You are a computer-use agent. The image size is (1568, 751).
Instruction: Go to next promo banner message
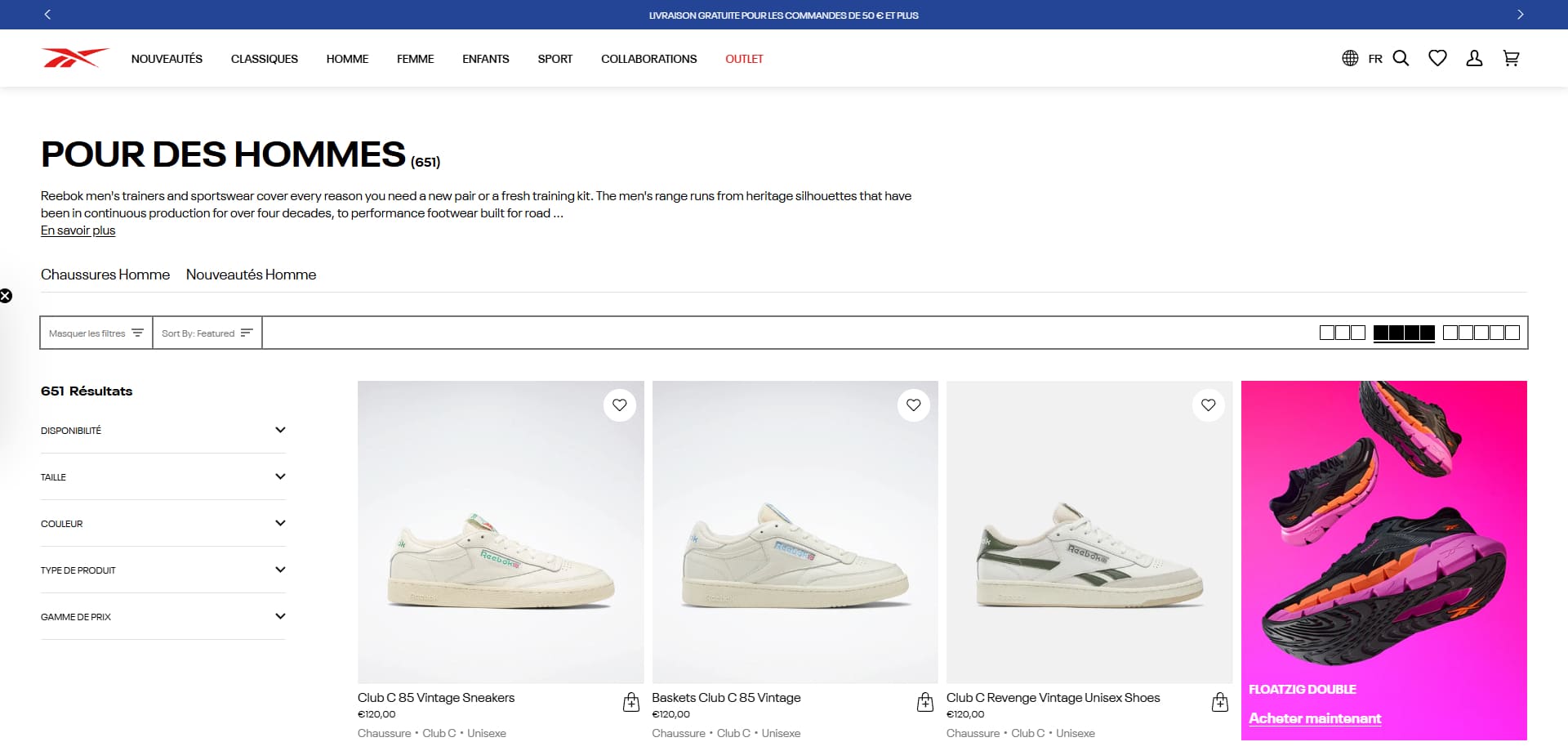[1520, 15]
